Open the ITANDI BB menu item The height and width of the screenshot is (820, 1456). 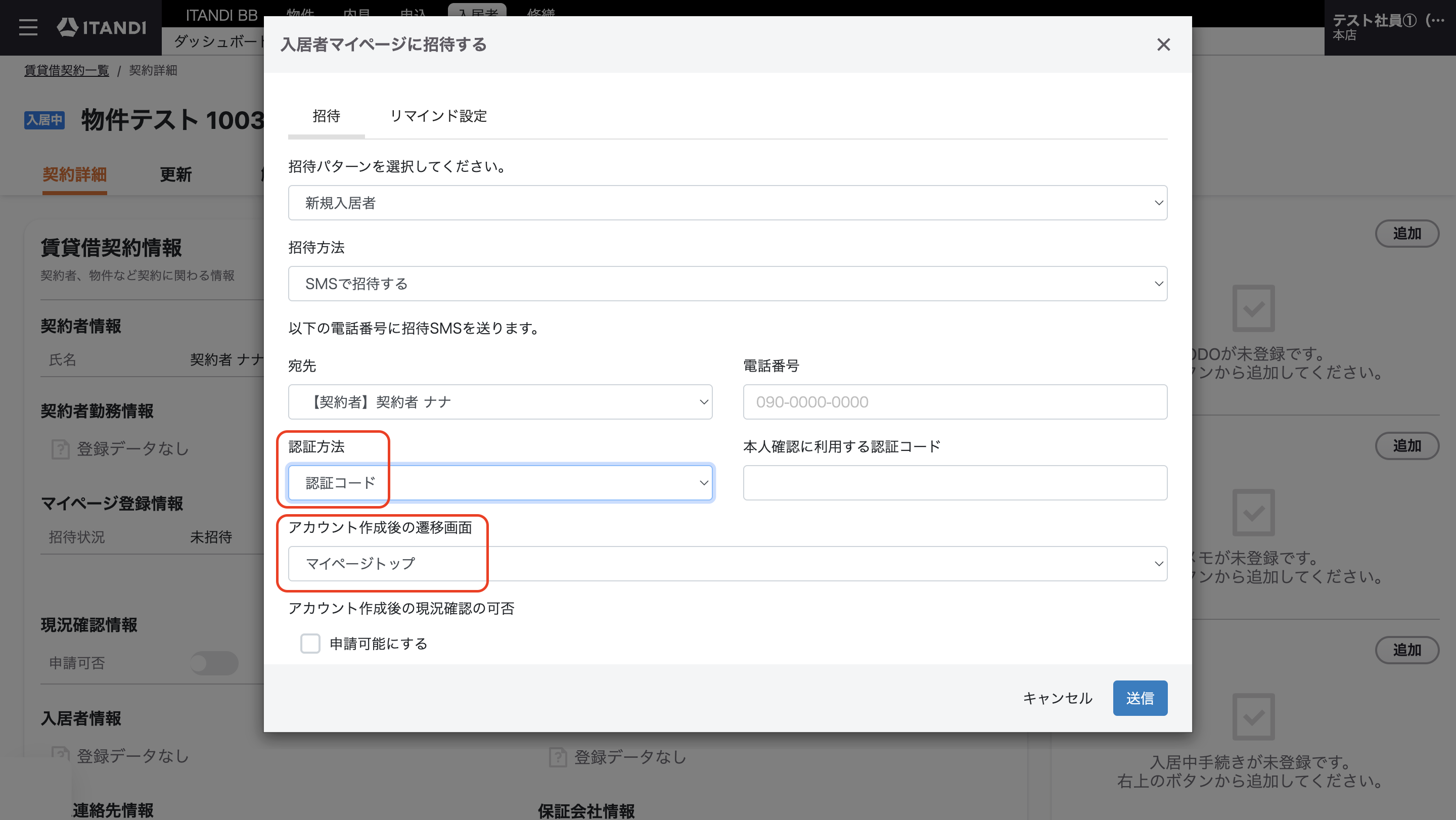coord(221,15)
